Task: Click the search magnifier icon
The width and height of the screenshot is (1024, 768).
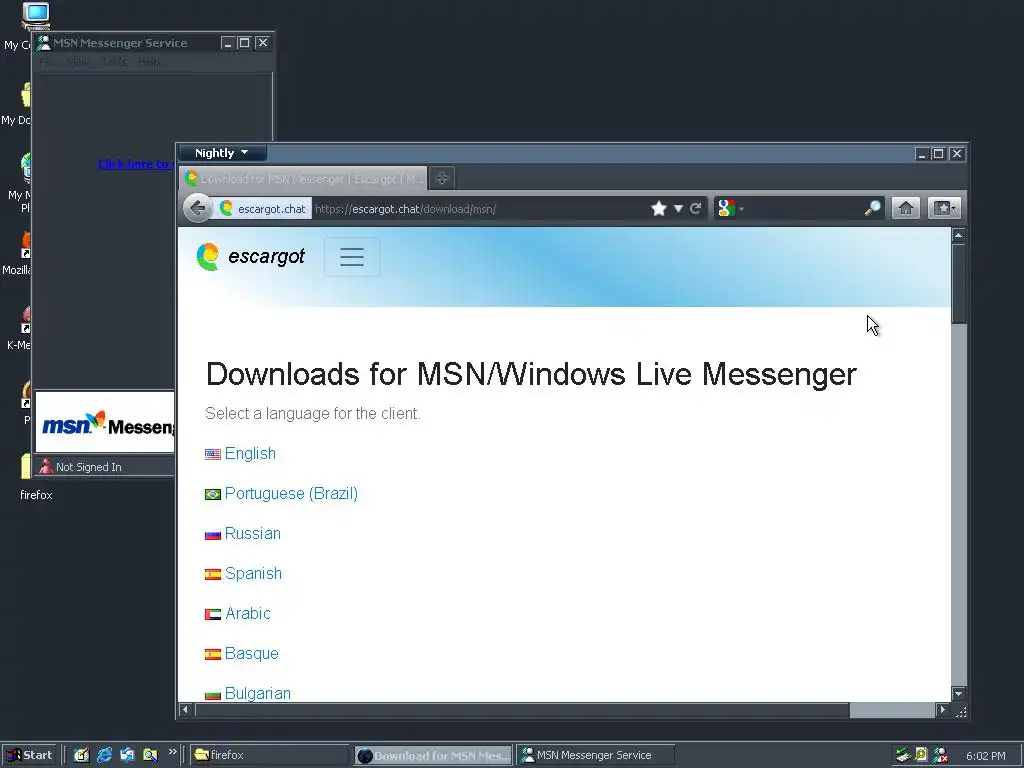Action: click(872, 208)
